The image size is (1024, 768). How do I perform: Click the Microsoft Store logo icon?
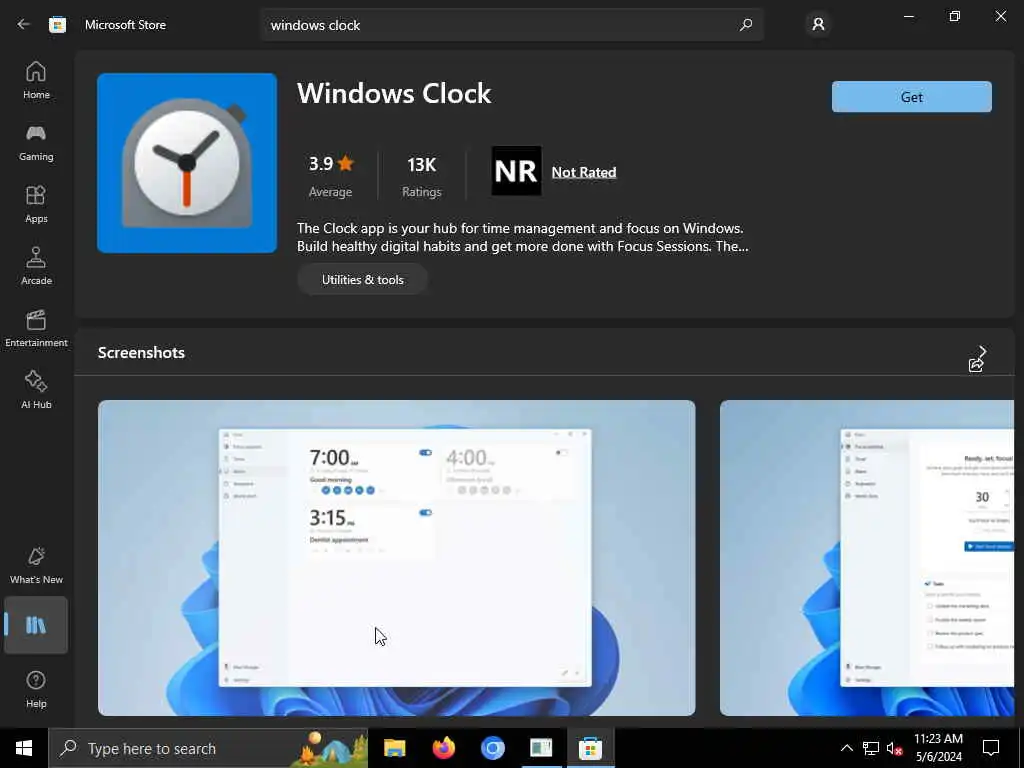pyautogui.click(x=57, y=25)
